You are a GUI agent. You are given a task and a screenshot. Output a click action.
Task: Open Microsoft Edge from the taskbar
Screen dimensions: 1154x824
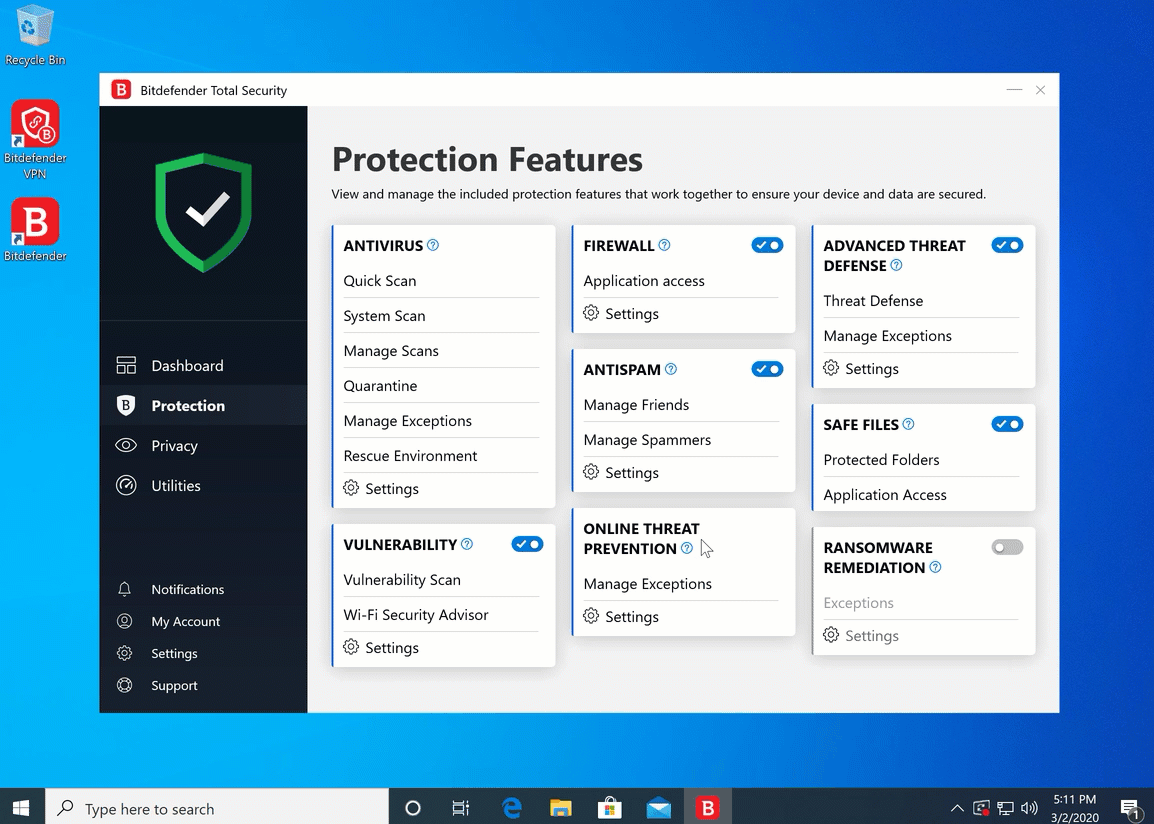click(x=511, y=808)
